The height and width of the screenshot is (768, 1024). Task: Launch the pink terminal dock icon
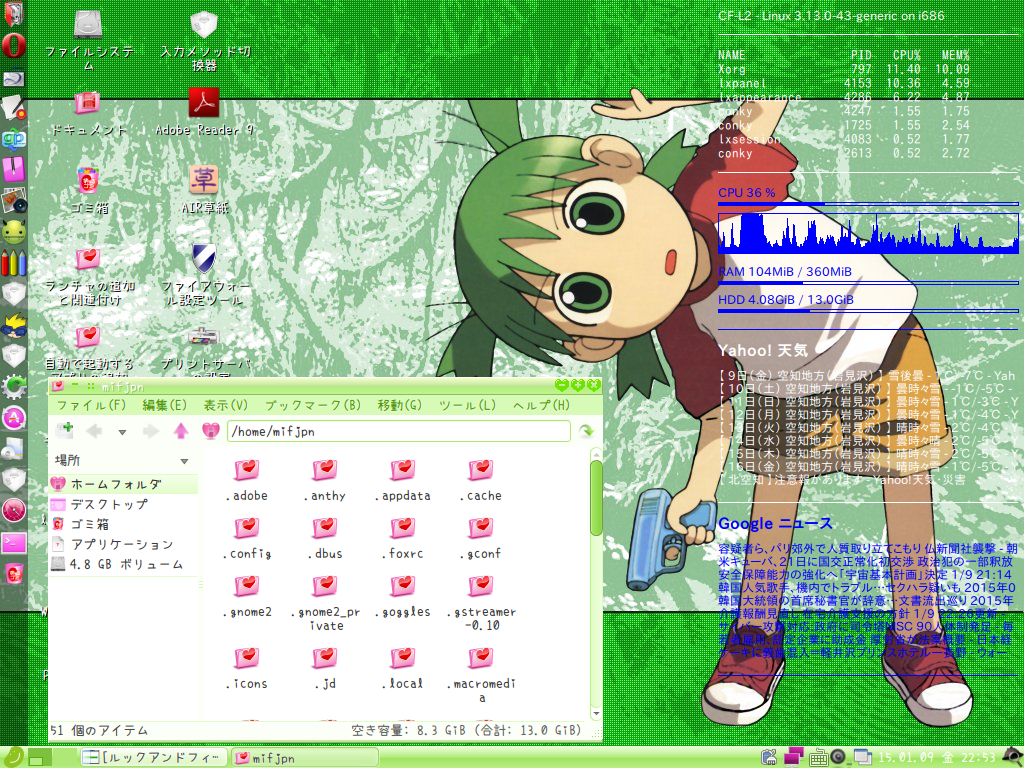click(13, 542)
